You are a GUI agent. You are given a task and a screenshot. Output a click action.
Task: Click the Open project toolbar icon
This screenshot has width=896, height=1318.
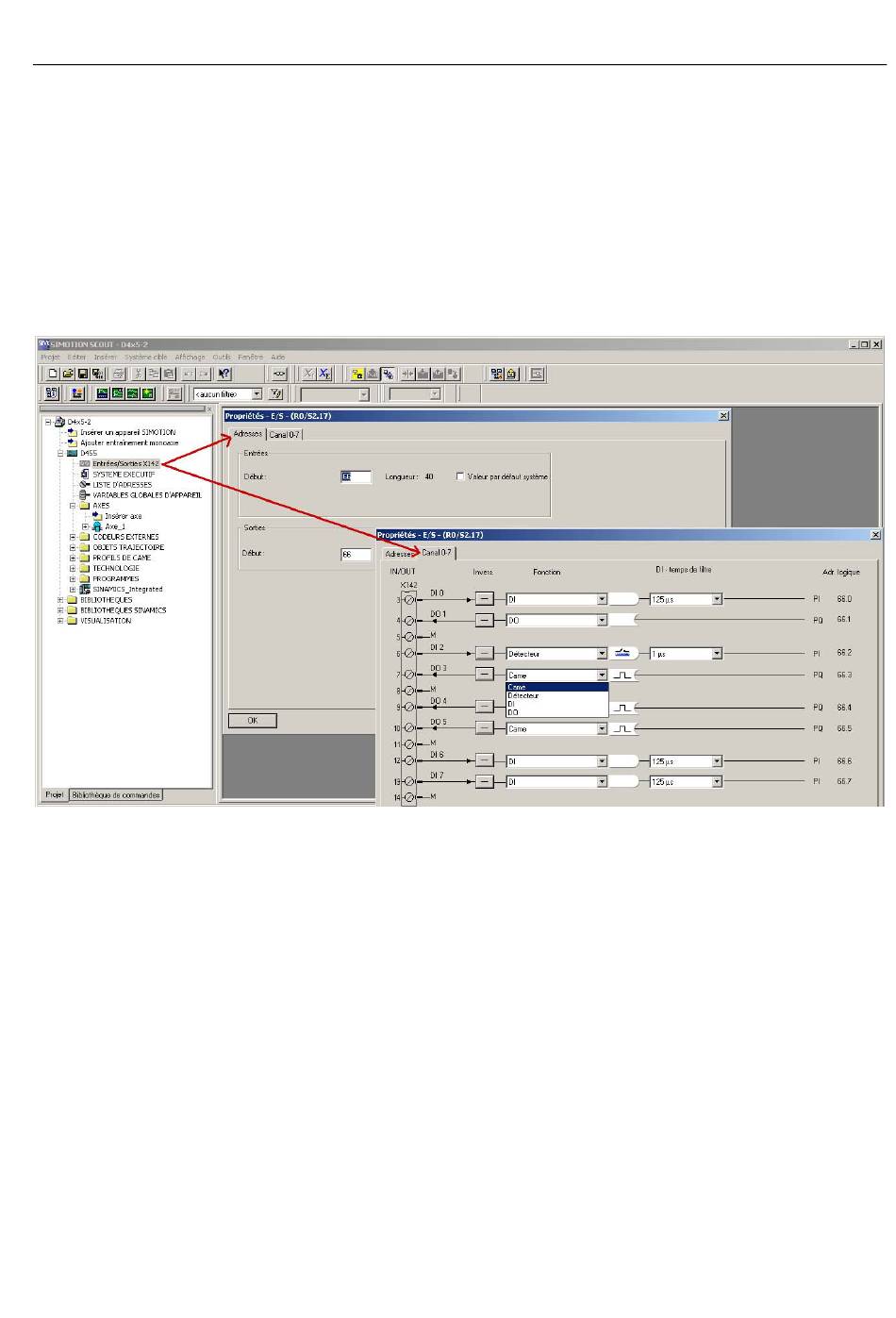point(68,375)
